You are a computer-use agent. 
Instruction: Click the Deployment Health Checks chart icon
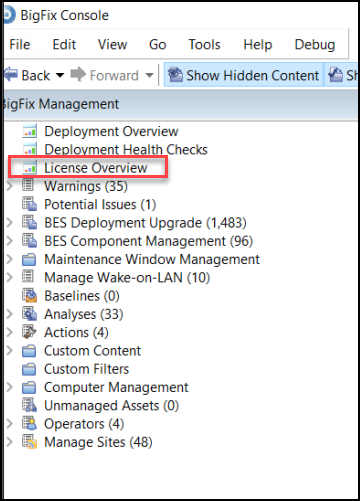click(x=29, y=149)
